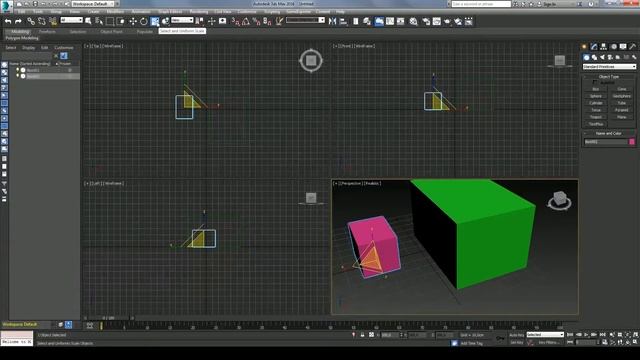Viewport: 640px width, 360px height.
Task: Click the Rectangular Selection Region icon
Action: pos(110,21)
